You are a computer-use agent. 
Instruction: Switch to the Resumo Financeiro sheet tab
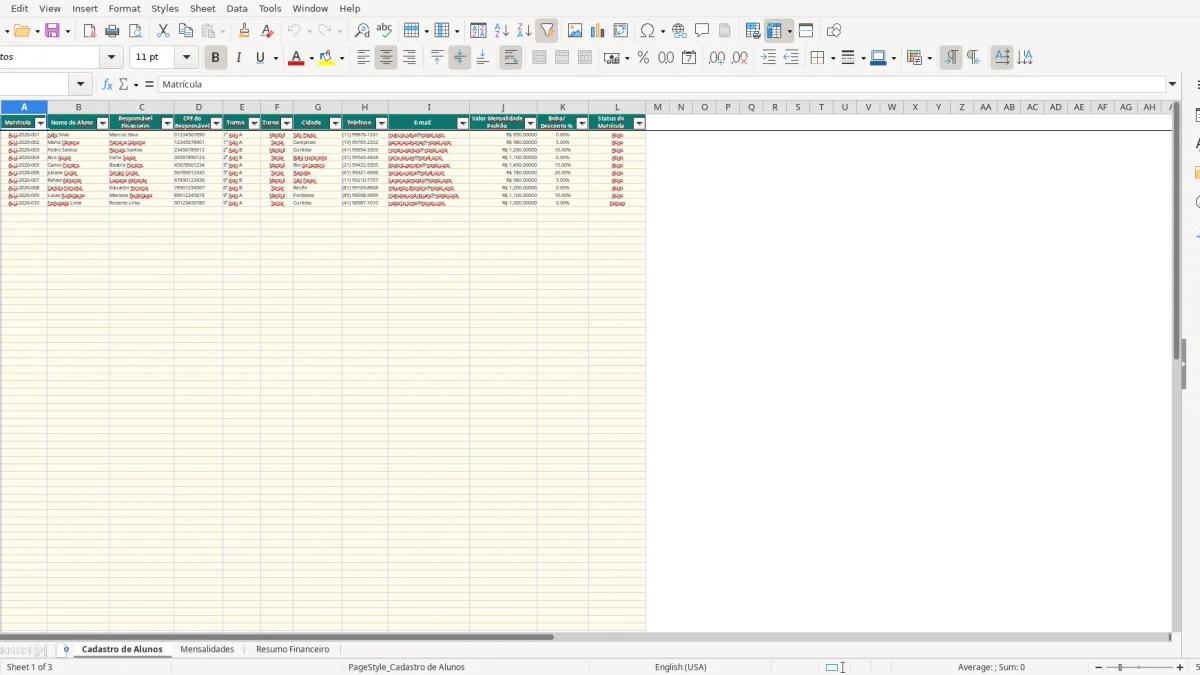pos(292,650)
